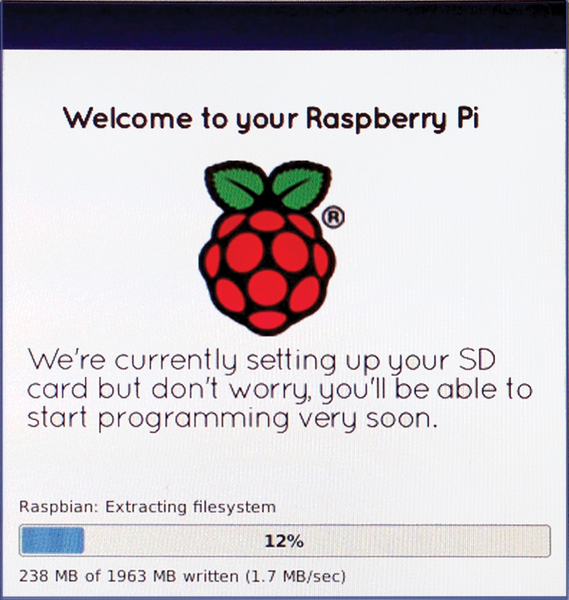Click the 'Welcome to your Raspberry Pi' heading

[x=271, y=119]
